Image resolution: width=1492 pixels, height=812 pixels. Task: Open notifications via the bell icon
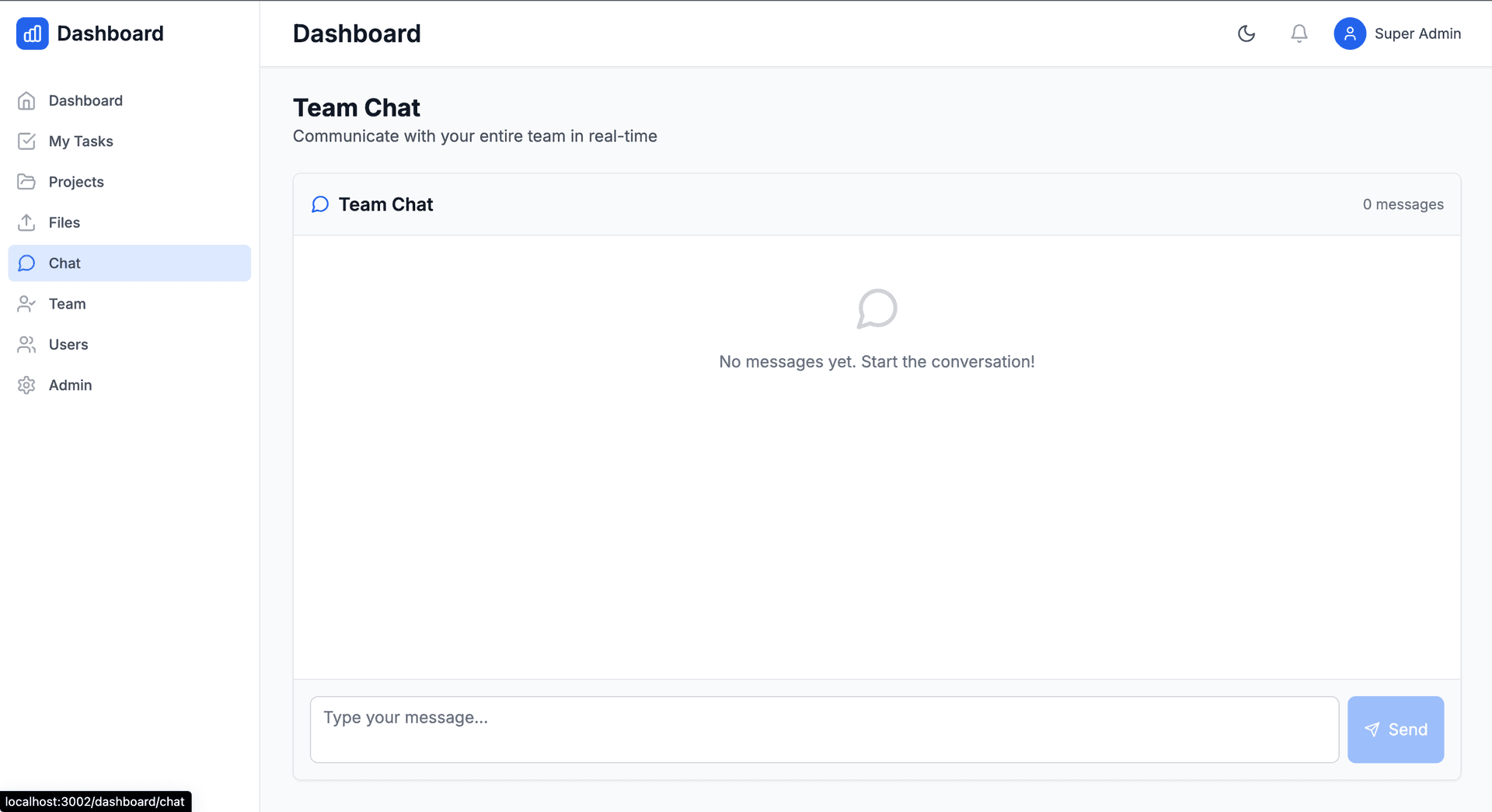click(1299, 33)
